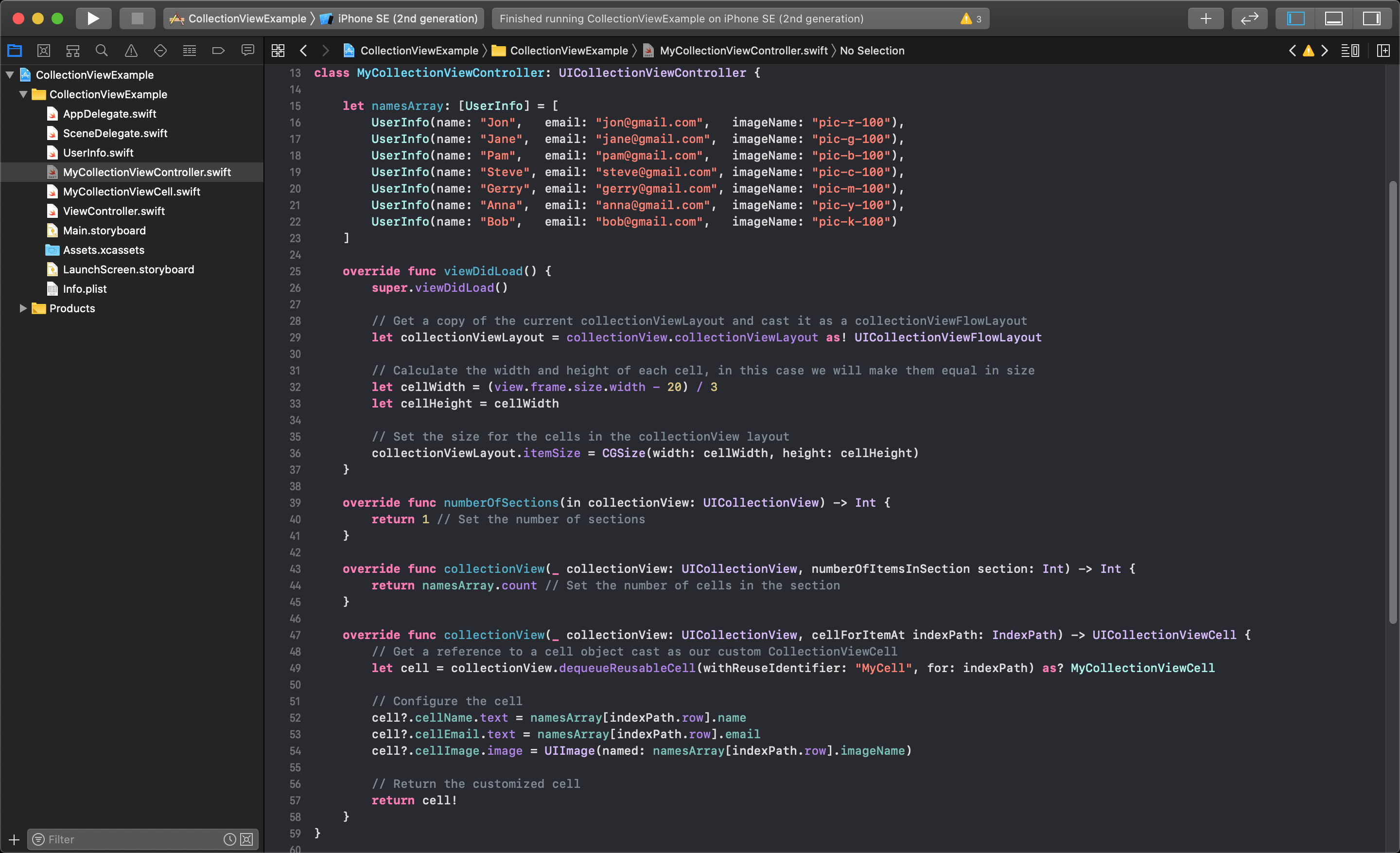Image resolution: width=1400 pixels, height=853 pixels.
Task: Go back in editor history
Action: 303,51
